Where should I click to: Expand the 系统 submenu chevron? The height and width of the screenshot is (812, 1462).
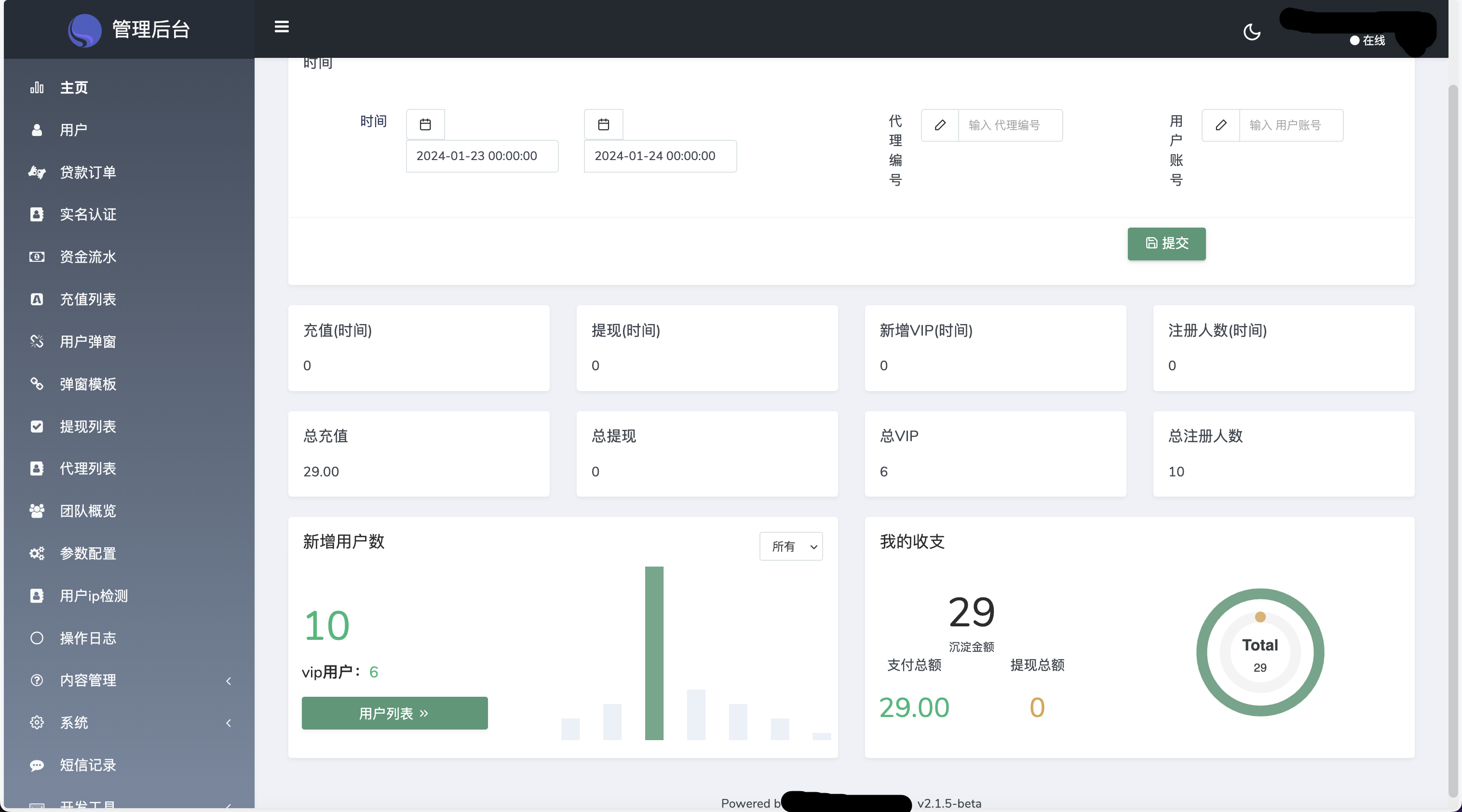point(229,722)
